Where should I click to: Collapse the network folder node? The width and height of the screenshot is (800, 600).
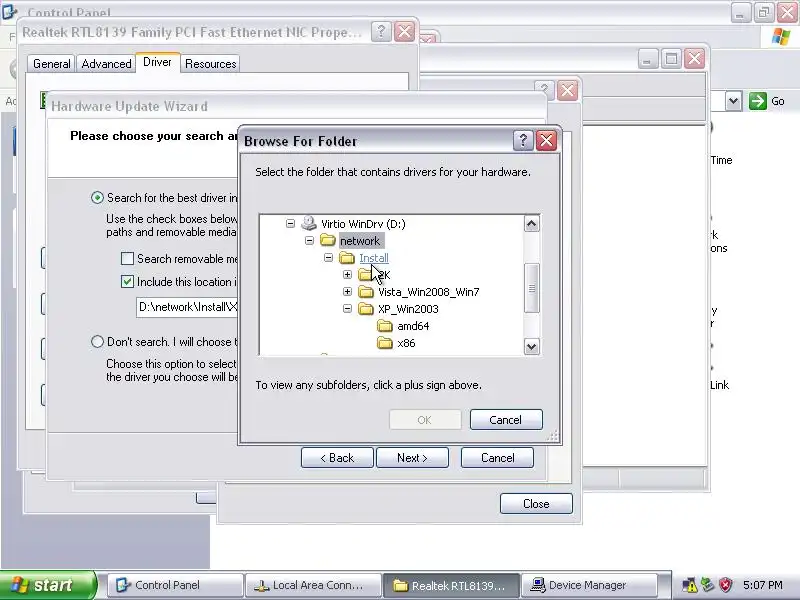pyautogui.click(x=309, y=240)
